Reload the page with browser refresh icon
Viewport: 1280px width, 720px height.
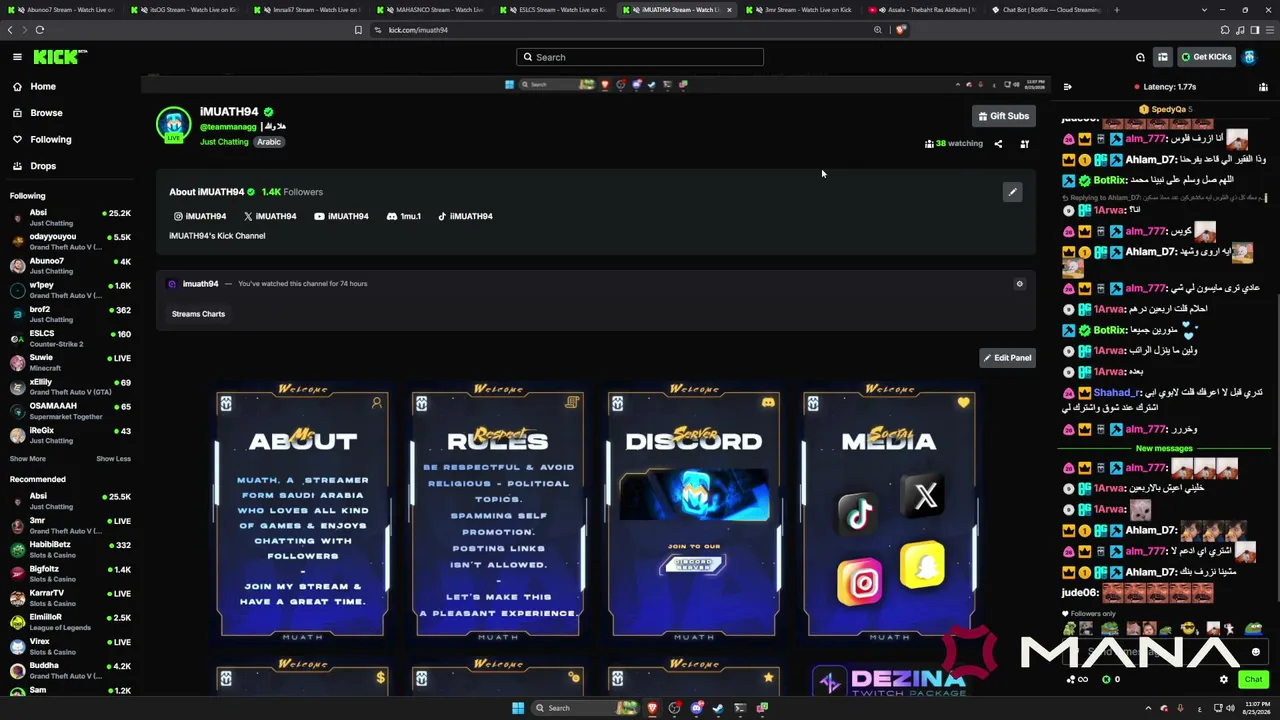click(39, 30)
